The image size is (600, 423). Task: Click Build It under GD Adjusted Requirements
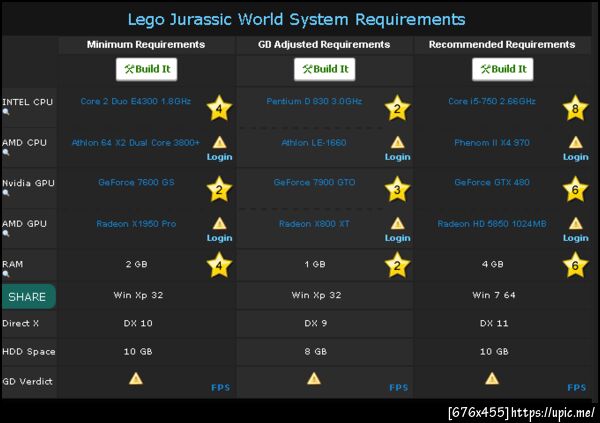coord(324,69)
